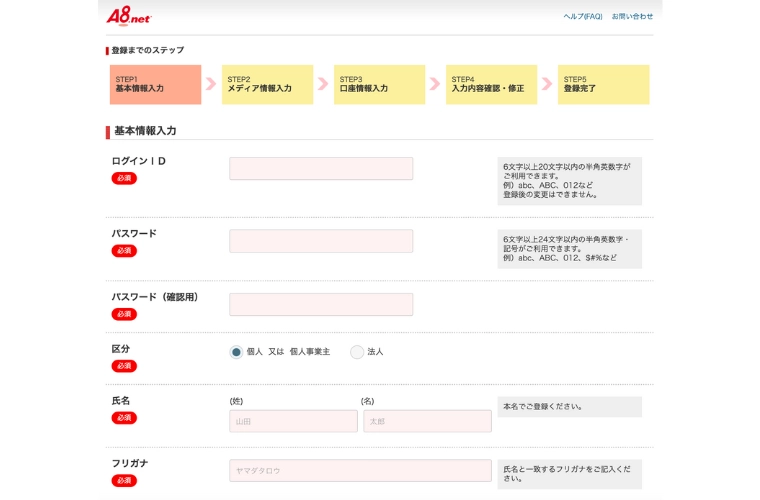The image size is (760, 500).
Task: Click the 氏名 label
Action: click(x=121, y=401)
